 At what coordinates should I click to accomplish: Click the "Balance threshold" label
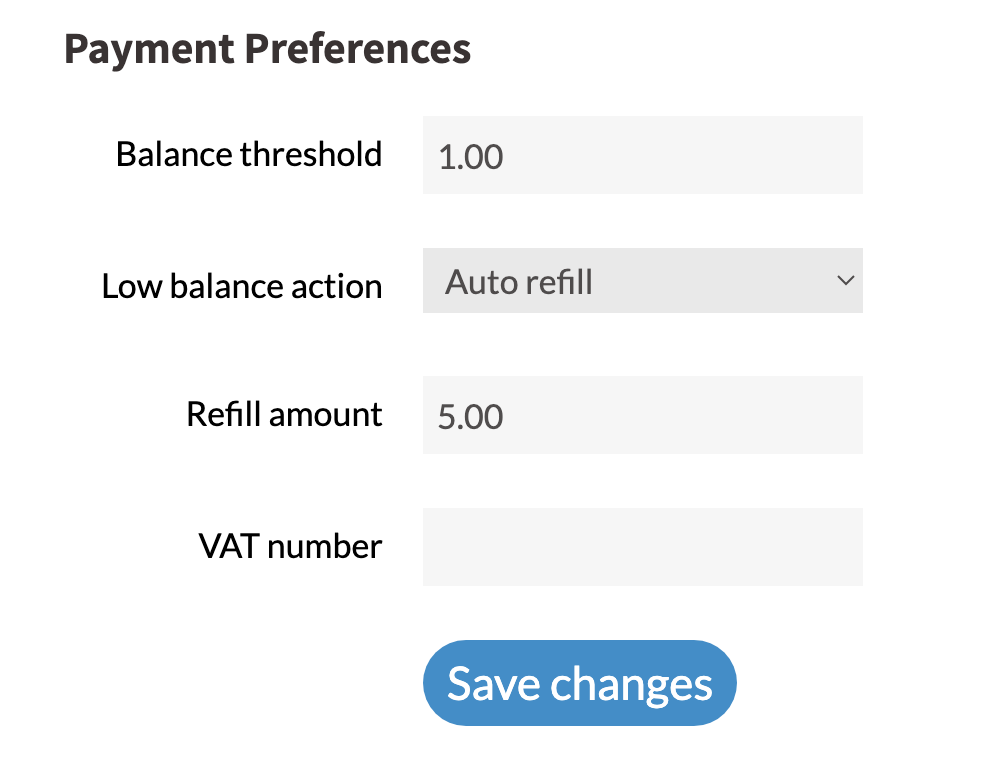[249, 155]
